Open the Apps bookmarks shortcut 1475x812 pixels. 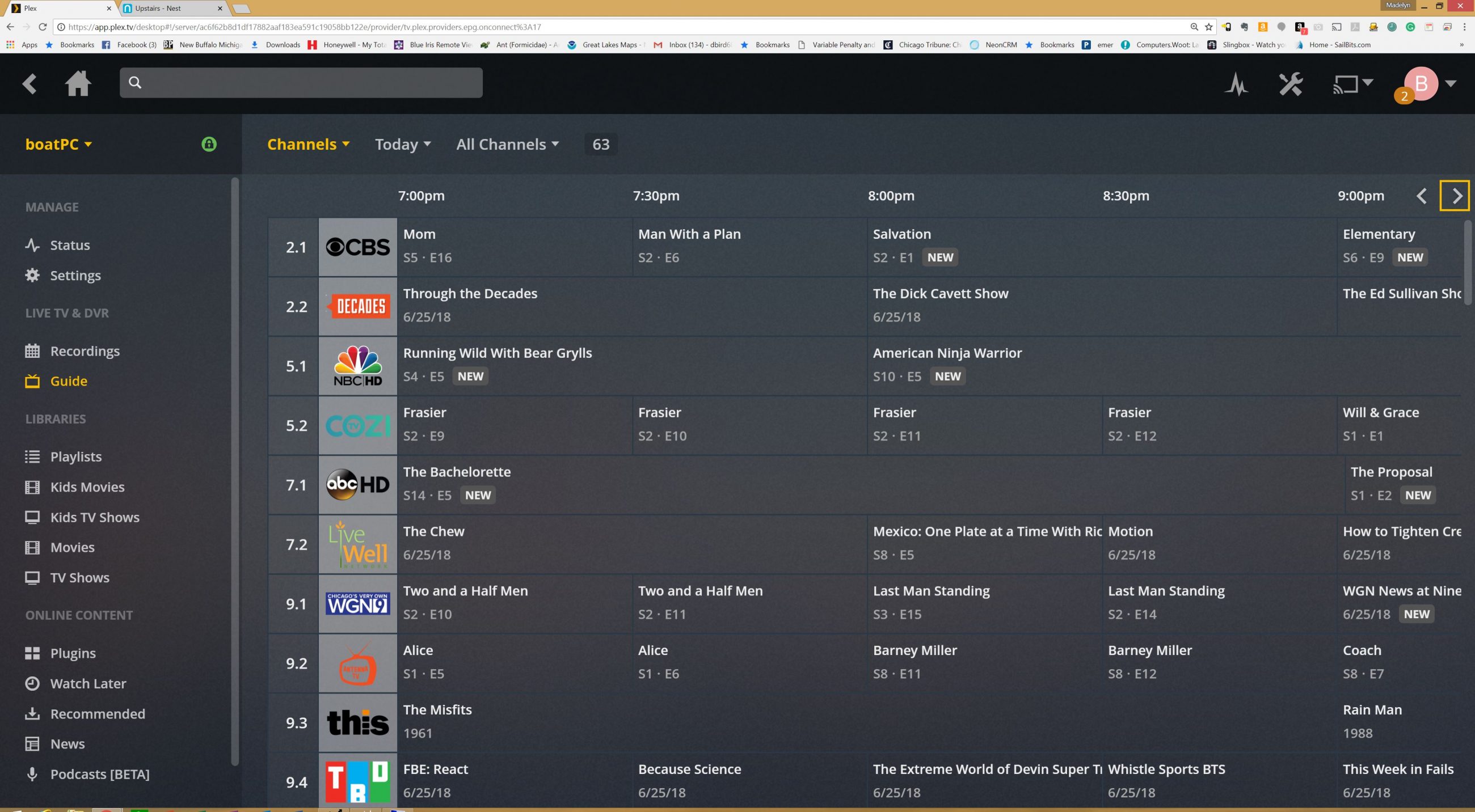(x=22, y=45)
